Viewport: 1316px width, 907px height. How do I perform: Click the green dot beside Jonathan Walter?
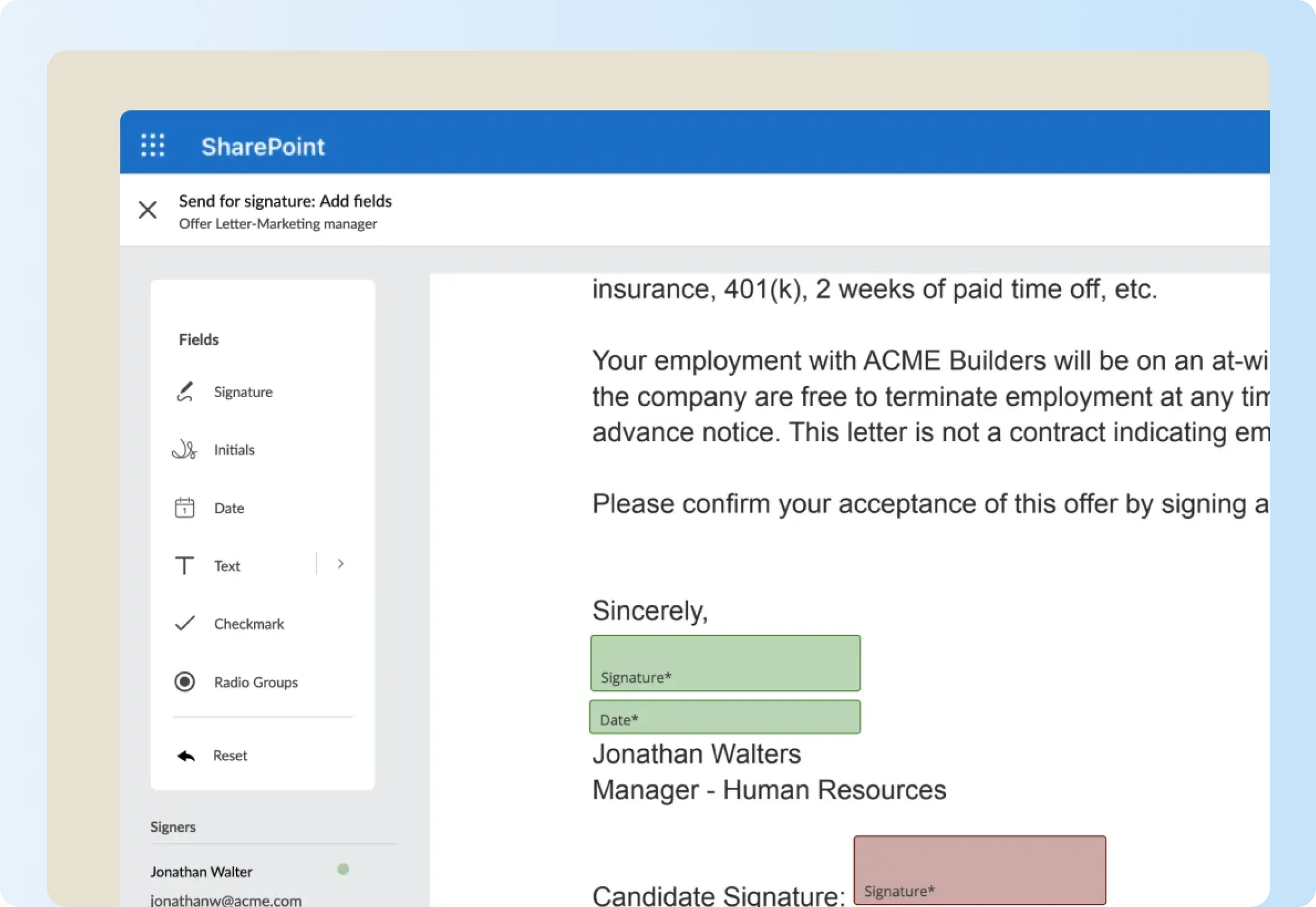coord(343,869)
